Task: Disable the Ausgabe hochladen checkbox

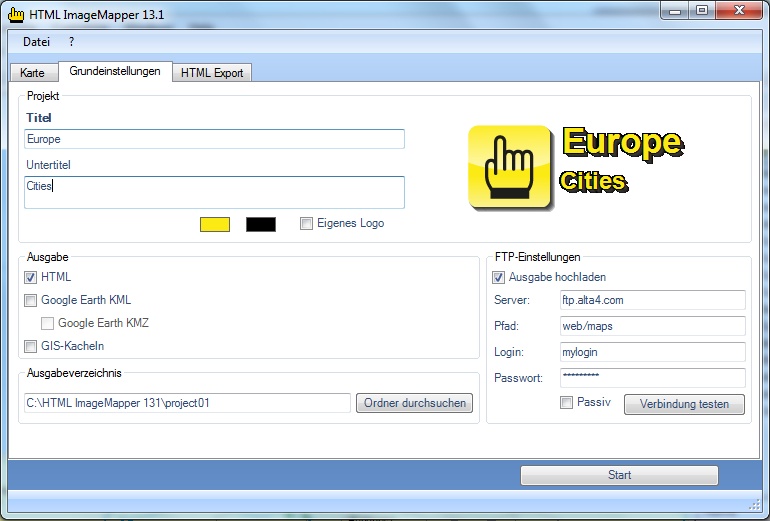Action: 499,278
